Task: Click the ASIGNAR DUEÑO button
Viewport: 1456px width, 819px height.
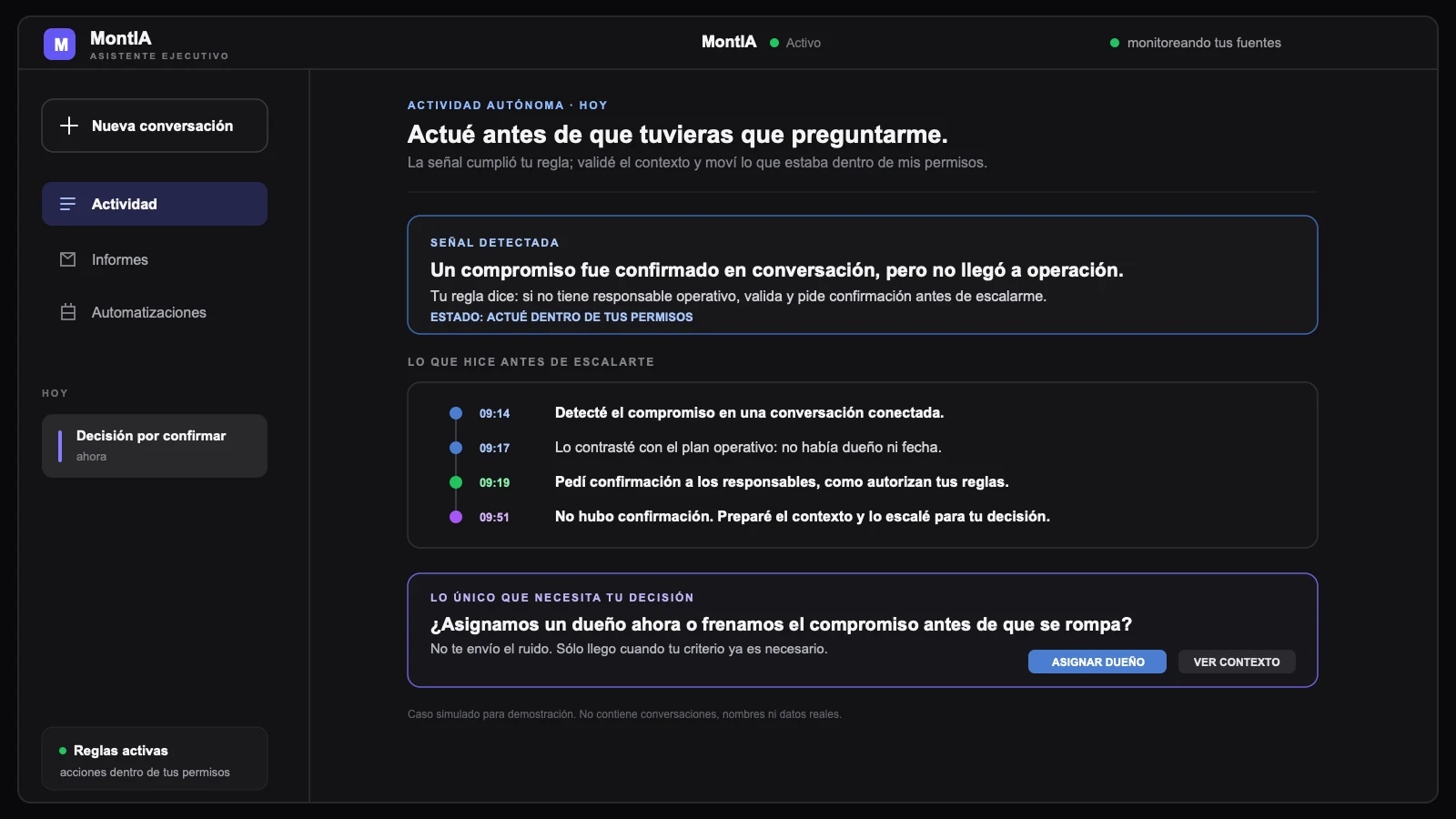Action: point(1097,662)
